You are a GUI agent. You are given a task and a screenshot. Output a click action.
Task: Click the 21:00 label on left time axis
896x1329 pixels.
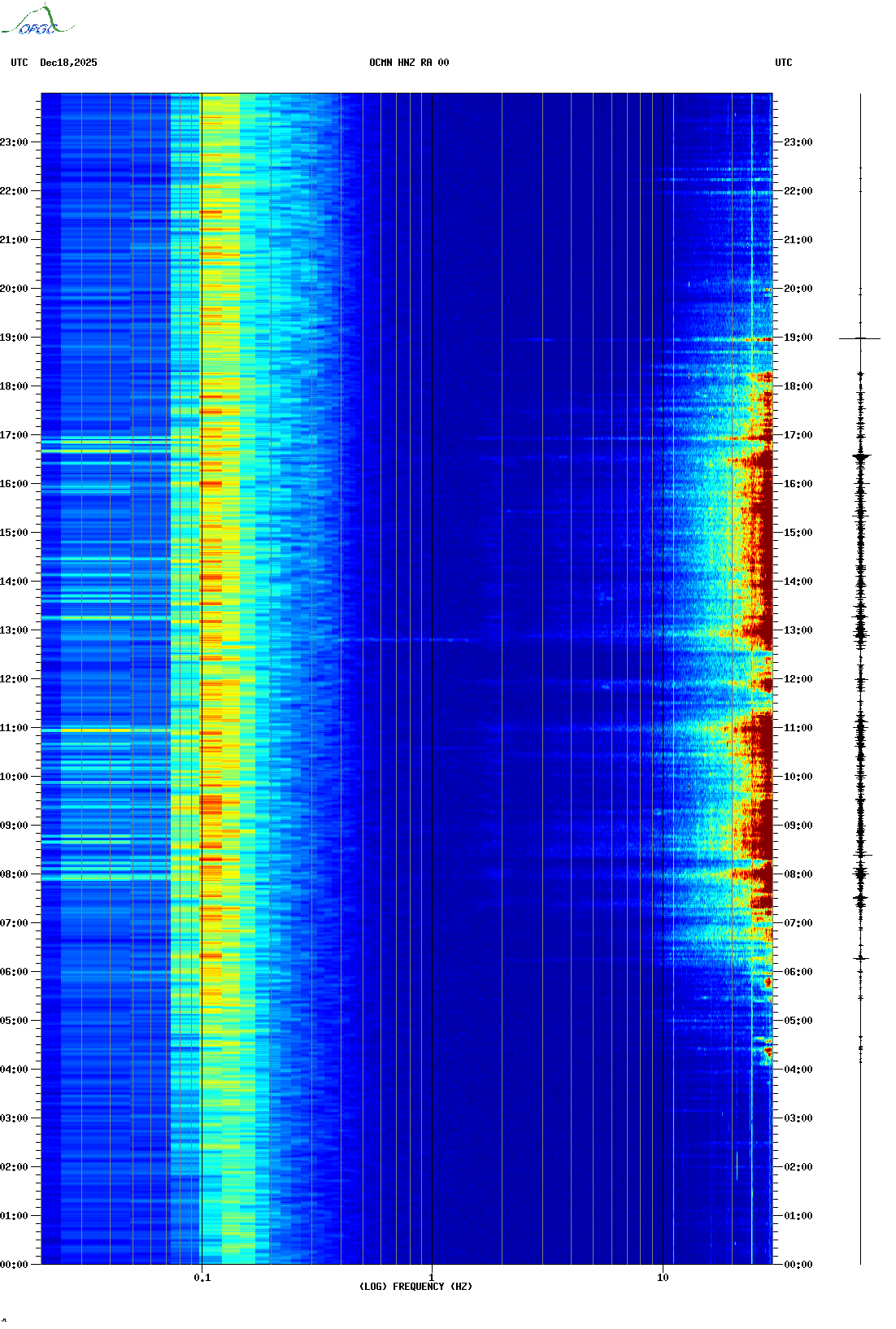[x=14, y=240]
